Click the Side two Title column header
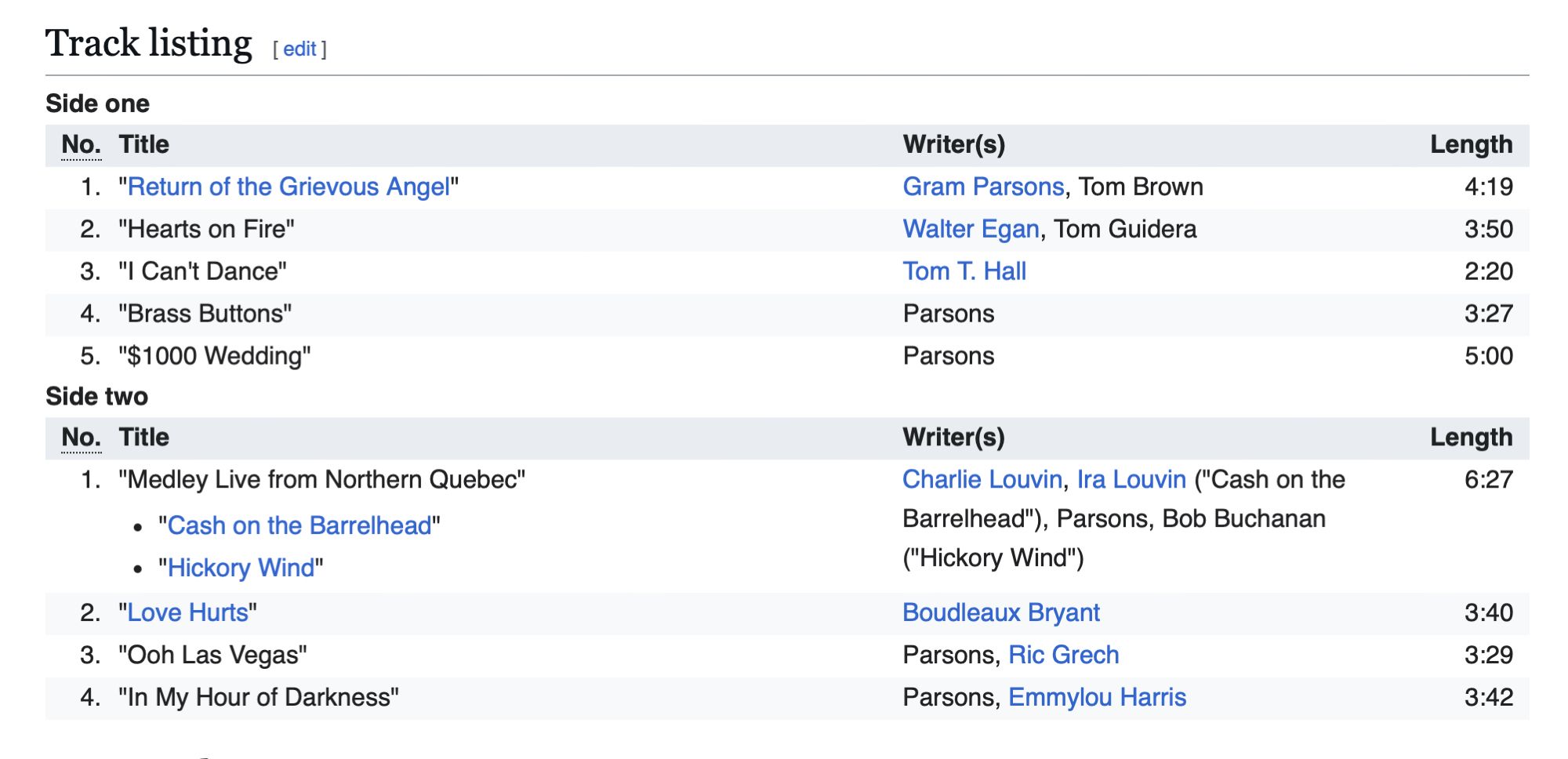 pyautogui.click(x=144, y=437)
